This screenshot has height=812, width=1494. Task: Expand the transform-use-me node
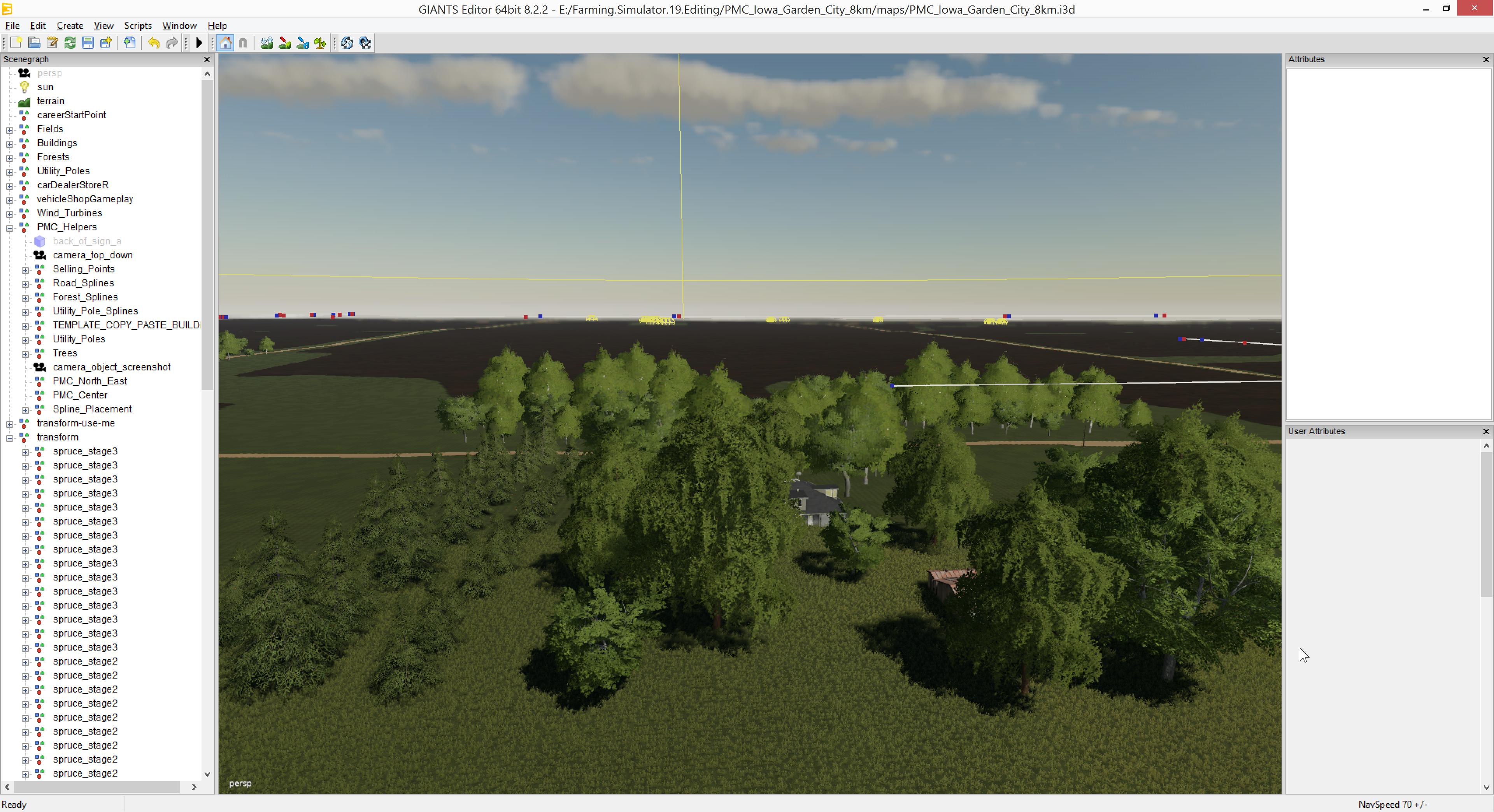point(10,424)
